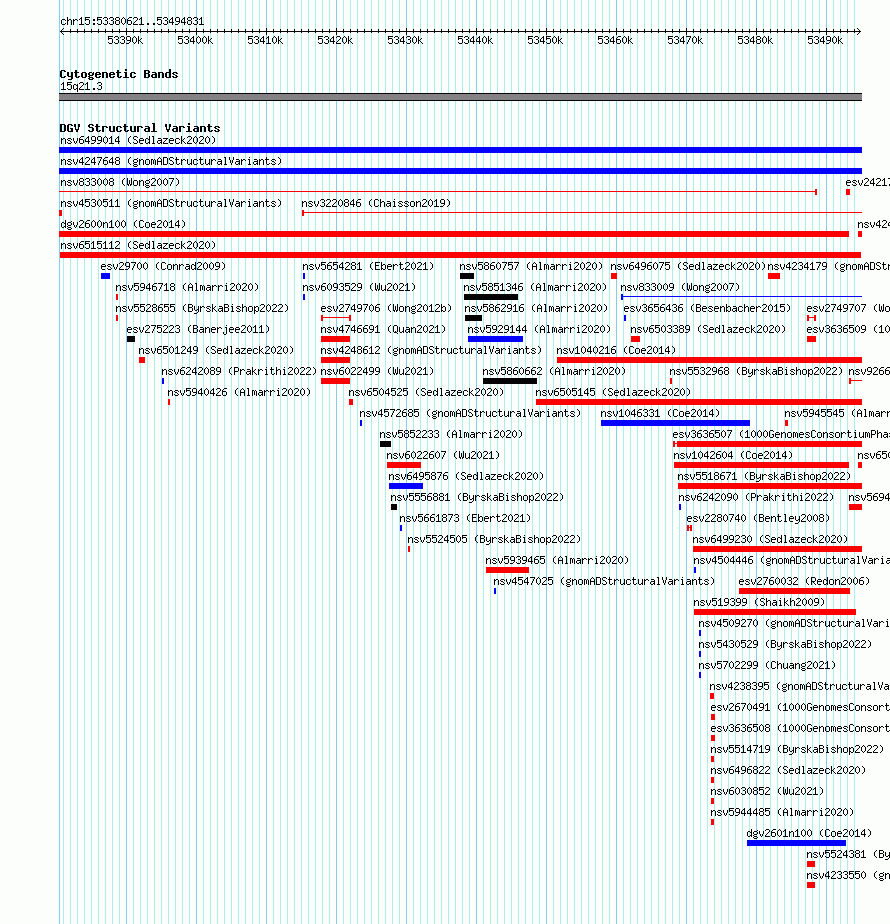Image resolution: width=890 pixels, height=924 pixels.
Task: Open nsv6505145 (Sedlazeck2020) label
Action: coord(613,392)
